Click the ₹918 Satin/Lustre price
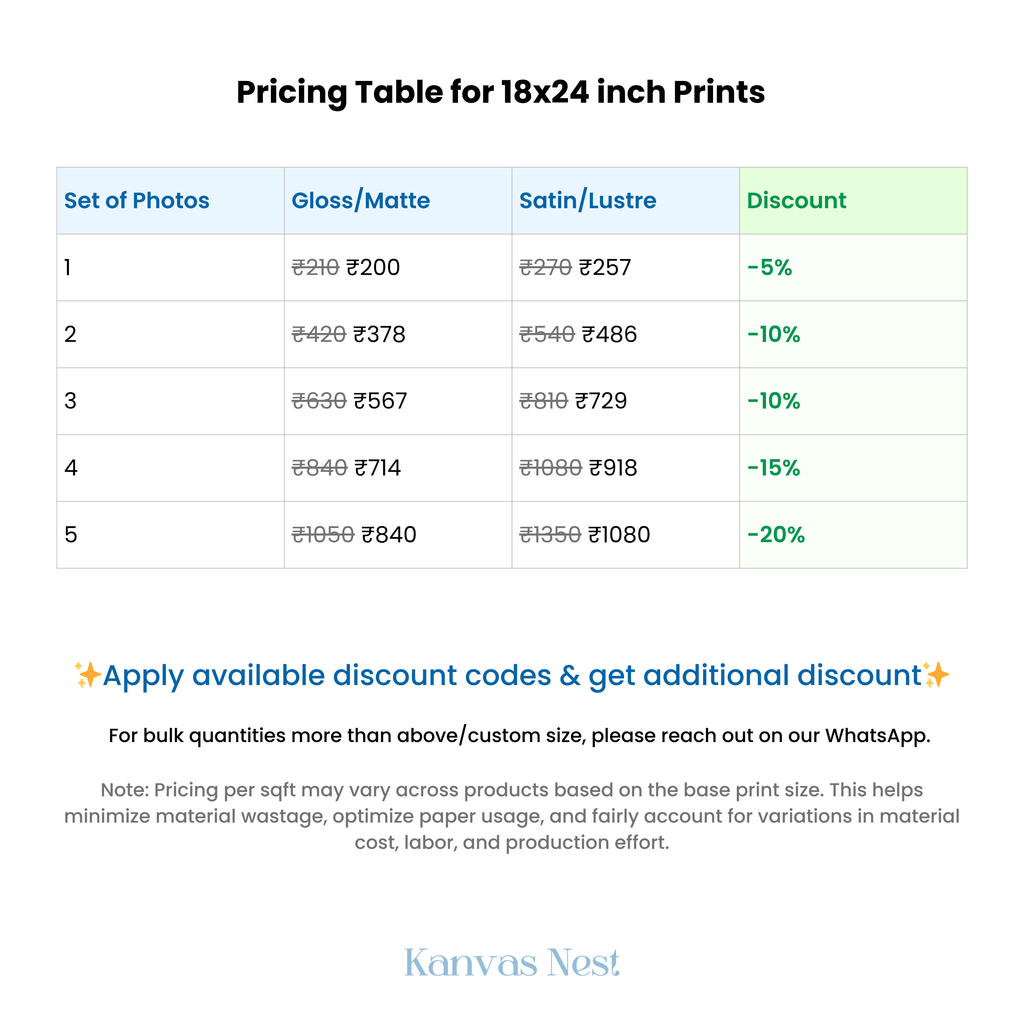The width and height of the screenshot is (1024, 1024). pos(613,468)
